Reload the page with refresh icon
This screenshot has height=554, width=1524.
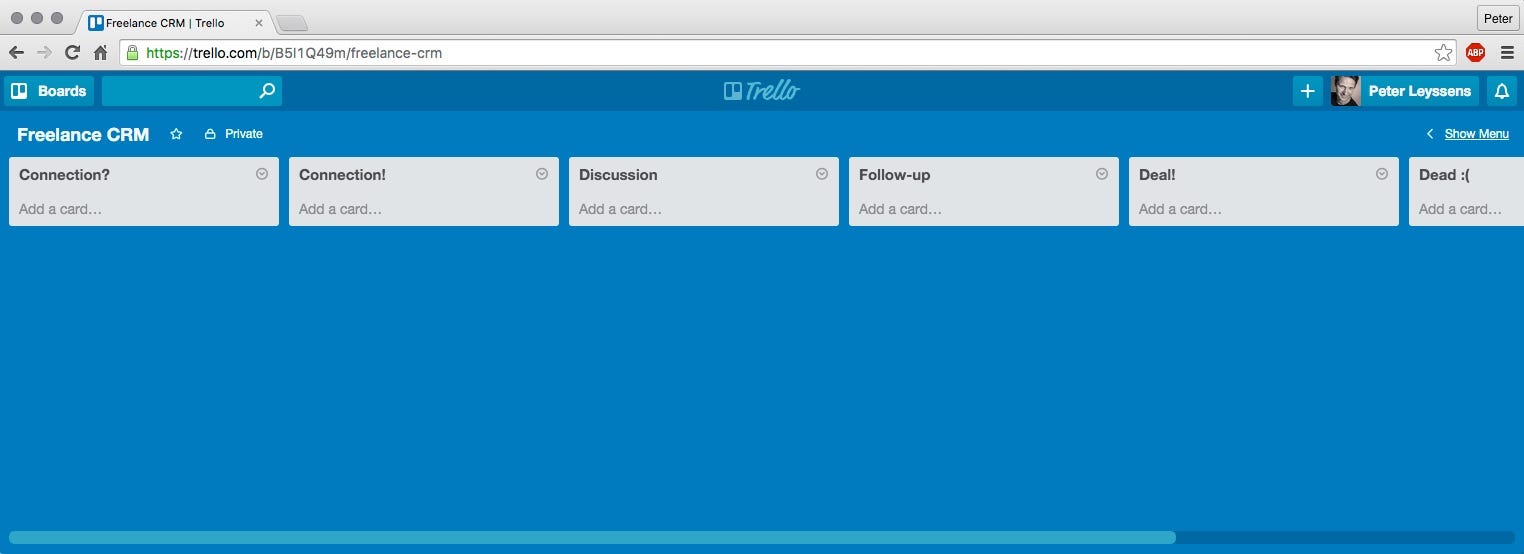pos(72,53)
